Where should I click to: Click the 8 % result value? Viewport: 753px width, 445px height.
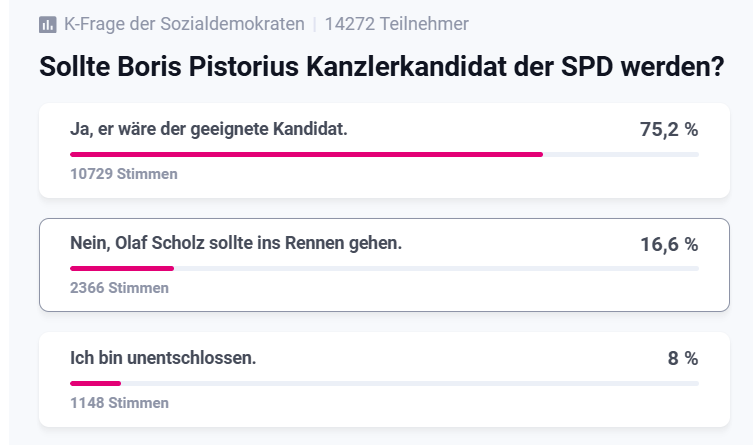tap(682, 358)
